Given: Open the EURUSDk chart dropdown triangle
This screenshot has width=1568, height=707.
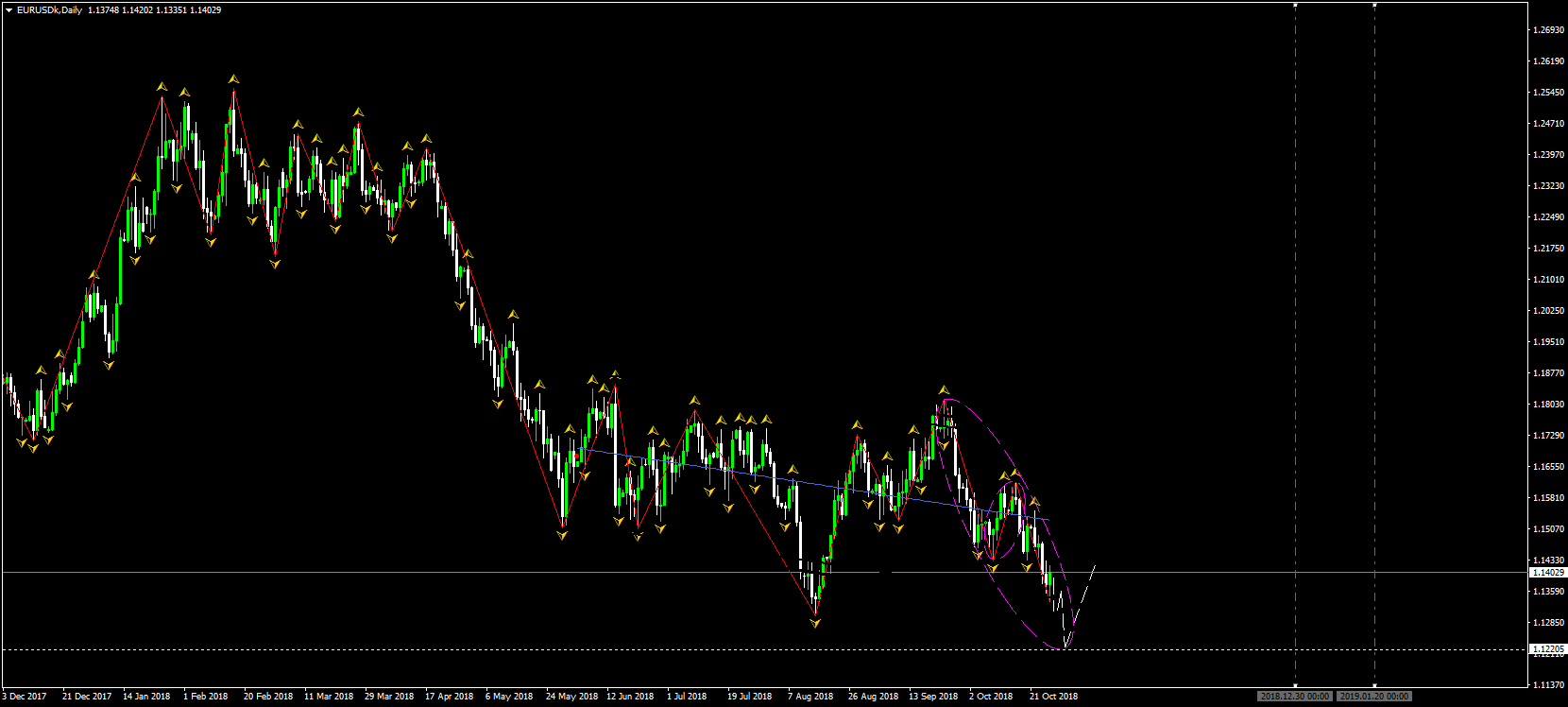Looking at the screenshot, I should (9, 10).
